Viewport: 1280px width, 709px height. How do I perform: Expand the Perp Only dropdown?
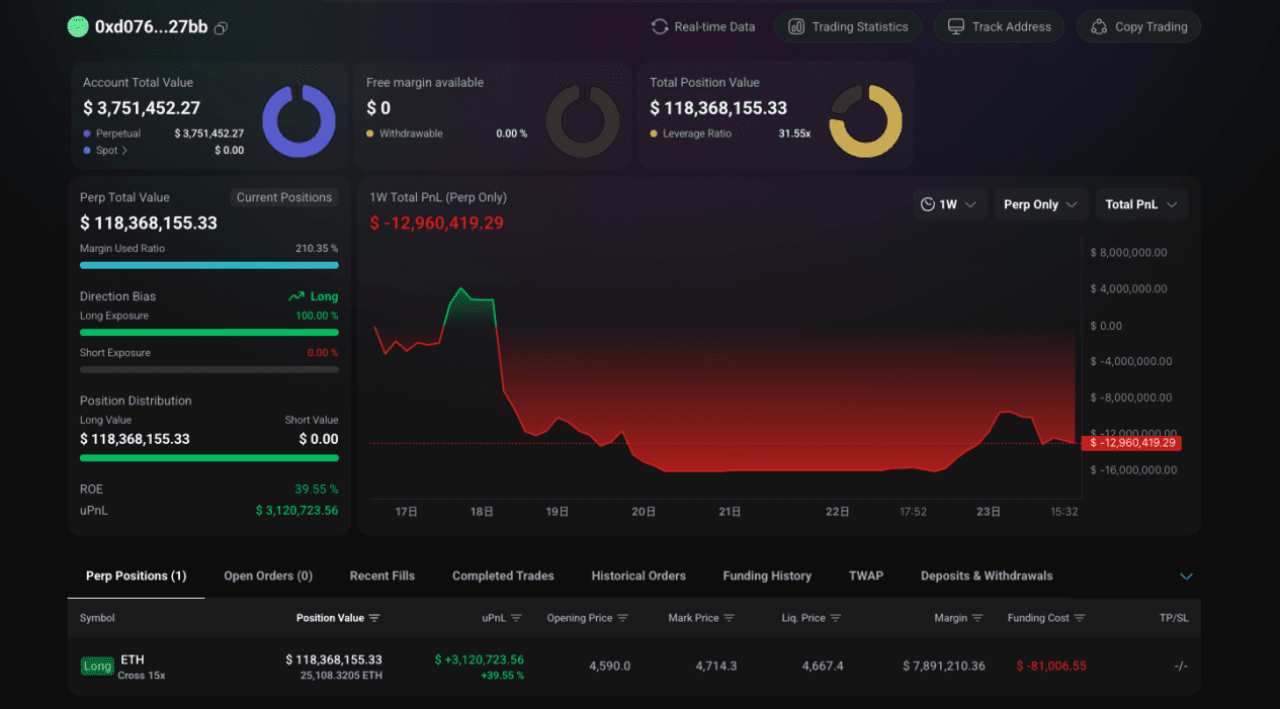tap(1040, 204)
